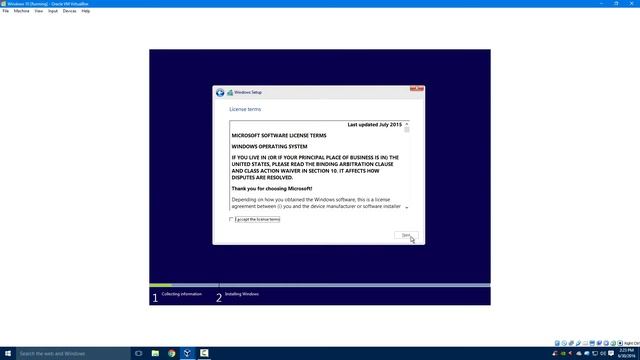Click the Windows Setup title icon
Image resolution: width=640 pixels, height=360 pixels.
[230, 93]
